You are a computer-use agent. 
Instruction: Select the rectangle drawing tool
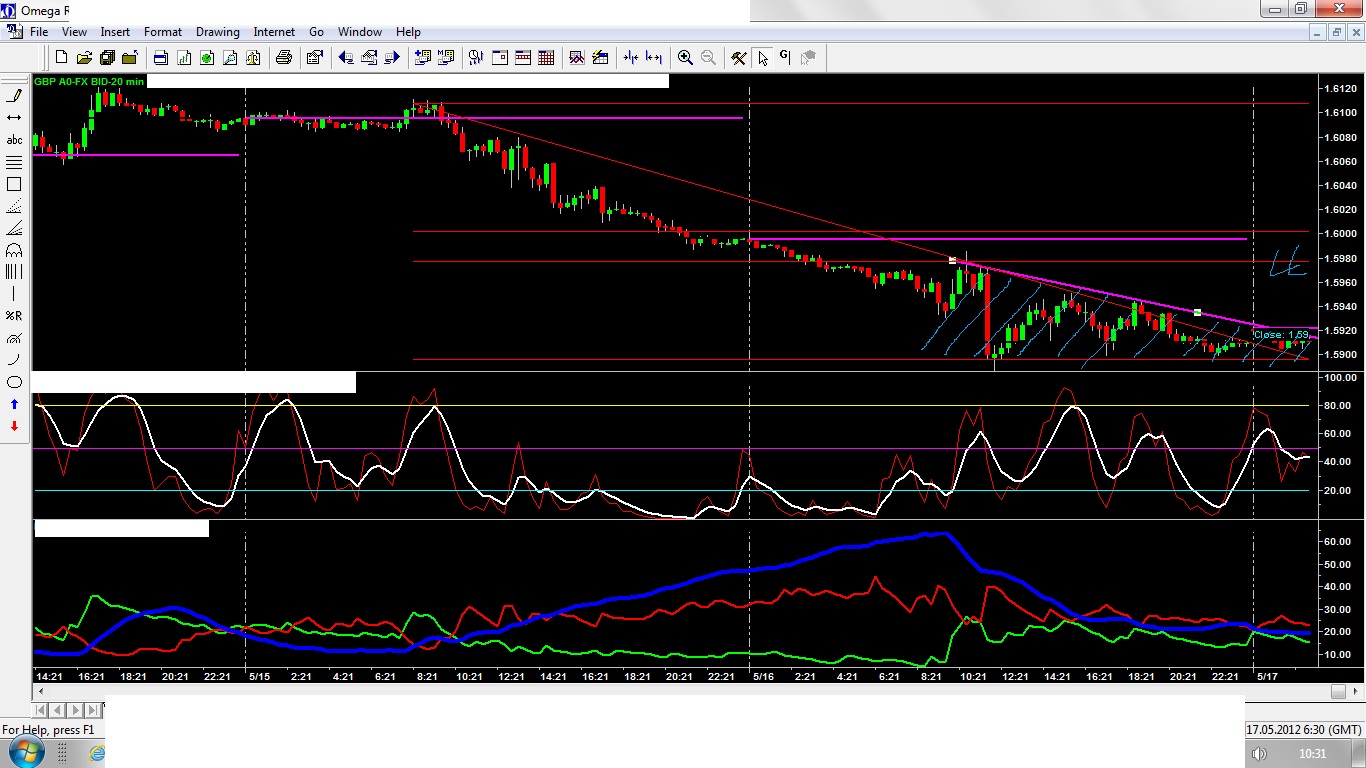click(x=14, y=184)
